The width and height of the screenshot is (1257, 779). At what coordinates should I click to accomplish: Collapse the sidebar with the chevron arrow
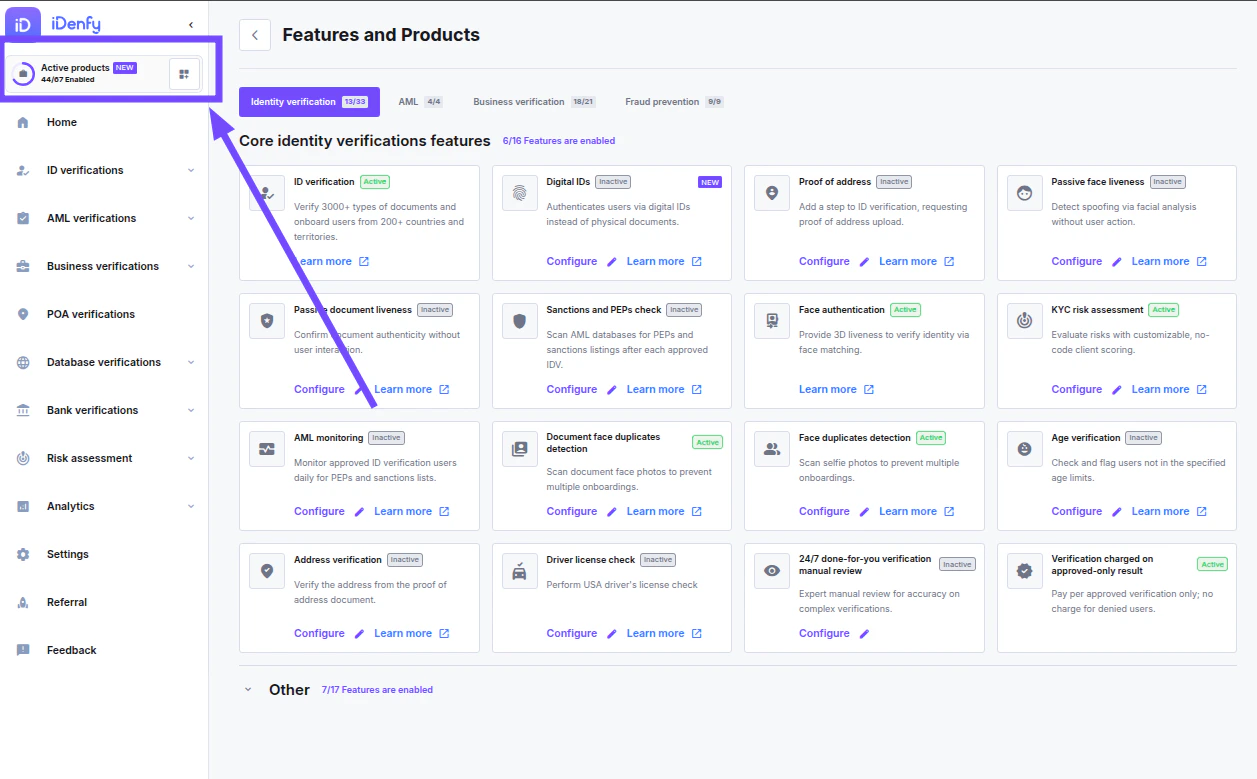pos(191,24)
